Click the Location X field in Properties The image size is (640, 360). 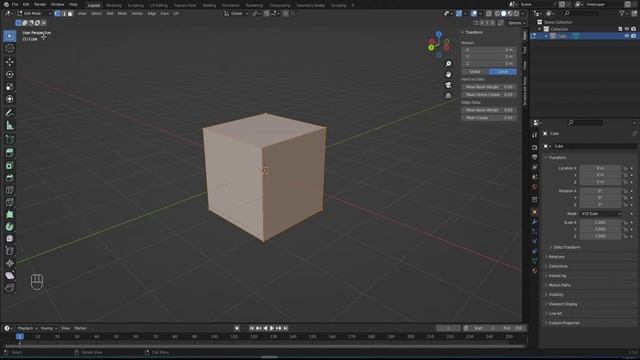tap(600, 168)
